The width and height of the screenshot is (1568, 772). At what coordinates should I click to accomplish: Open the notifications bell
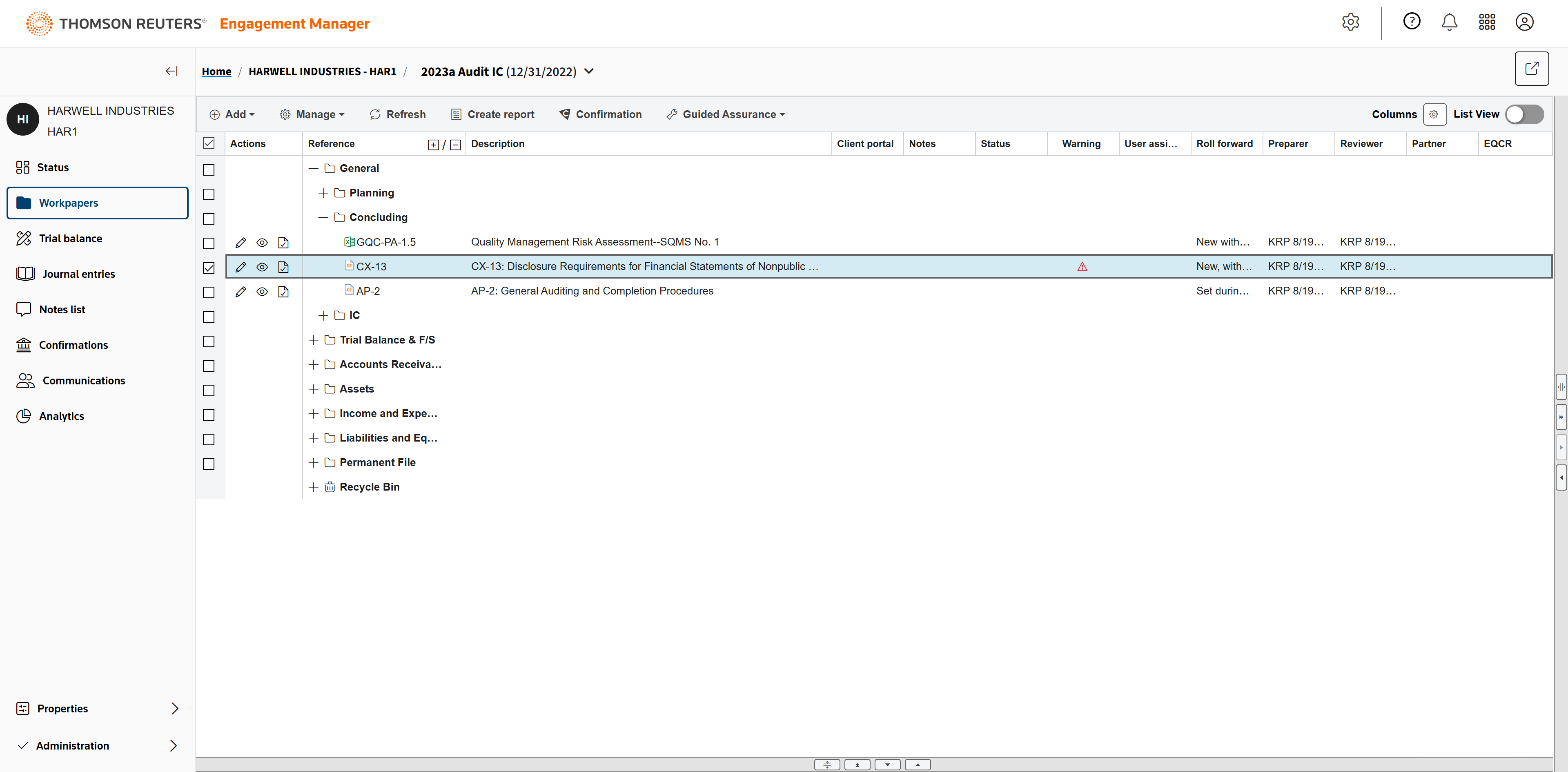click(1449, 22)
